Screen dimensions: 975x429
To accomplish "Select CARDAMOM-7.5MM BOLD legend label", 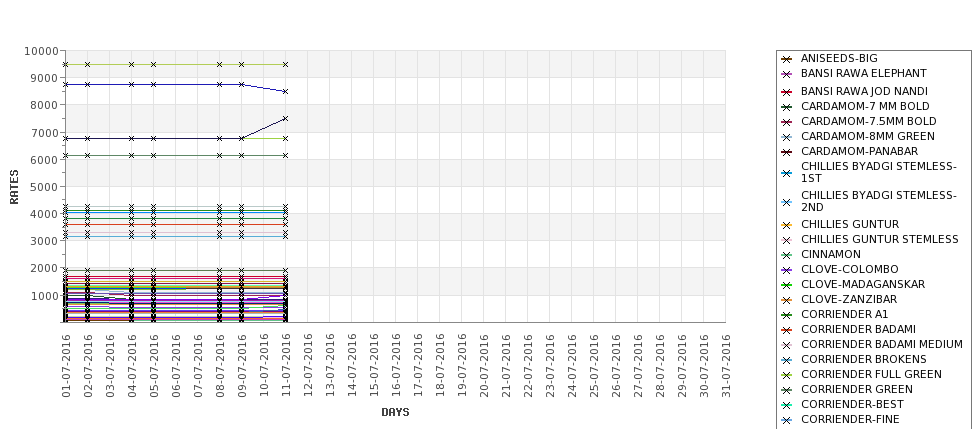I will point(868,121).
